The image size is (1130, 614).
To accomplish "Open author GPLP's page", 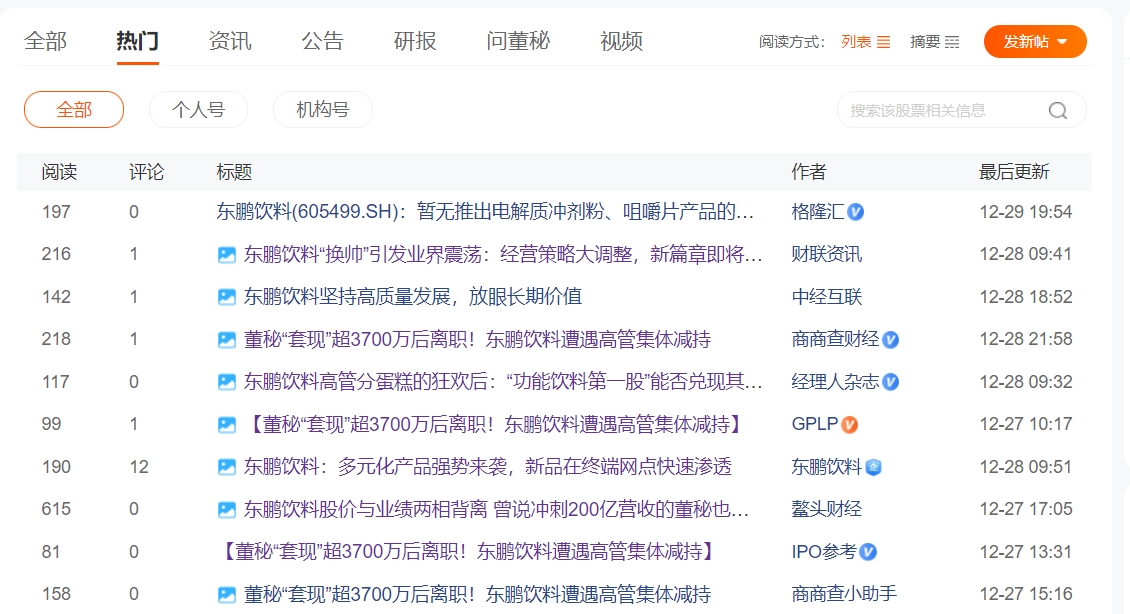I will point(815,424).
